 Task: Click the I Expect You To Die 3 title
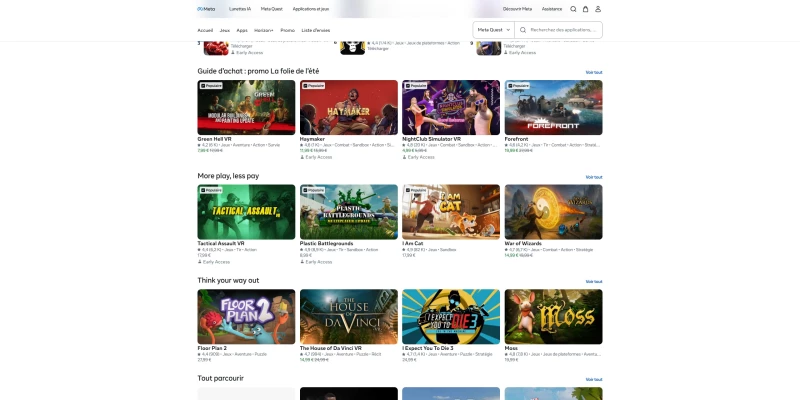pos(428,348)
